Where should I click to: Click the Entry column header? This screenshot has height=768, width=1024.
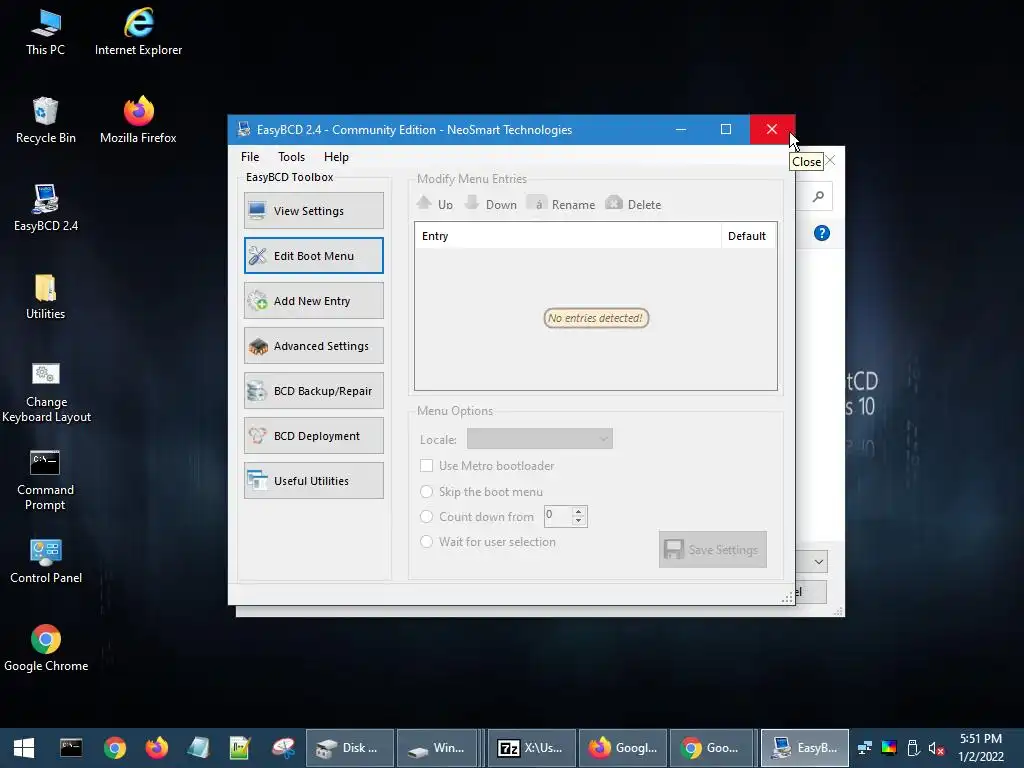tap(568, 236)
